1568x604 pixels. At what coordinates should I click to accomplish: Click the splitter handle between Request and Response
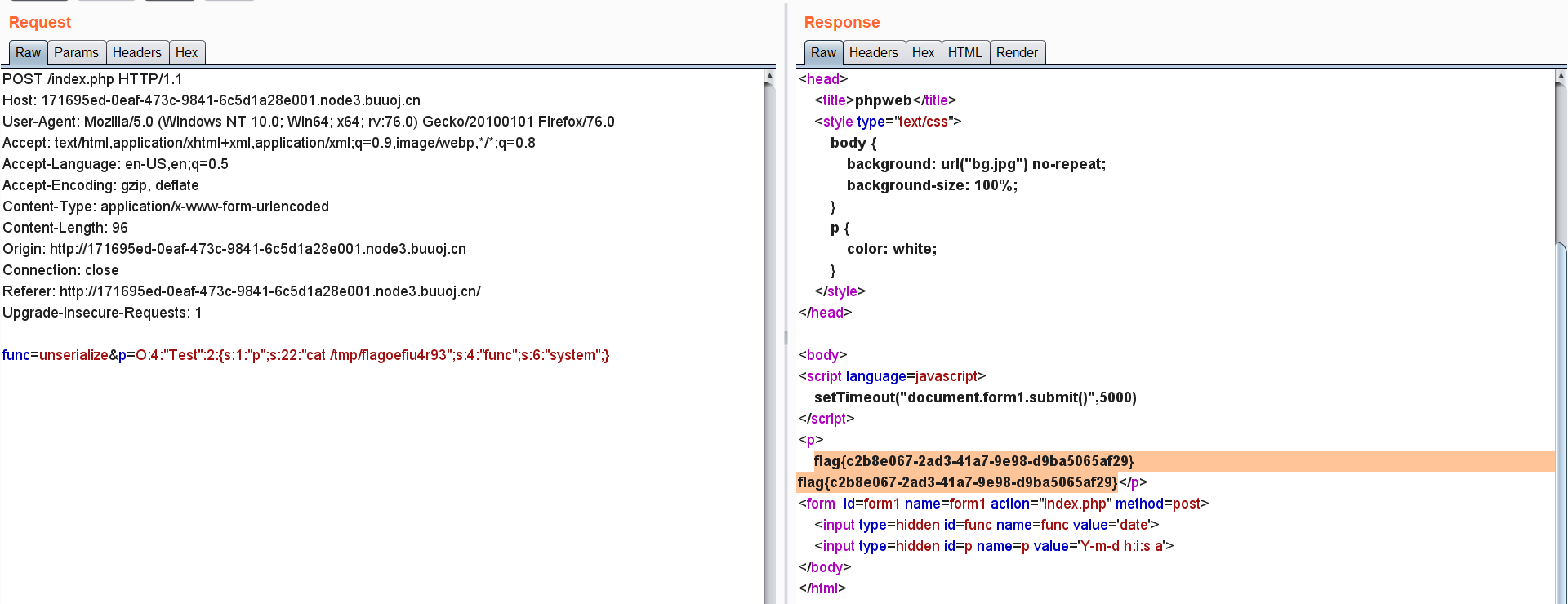tap(786, 336)
